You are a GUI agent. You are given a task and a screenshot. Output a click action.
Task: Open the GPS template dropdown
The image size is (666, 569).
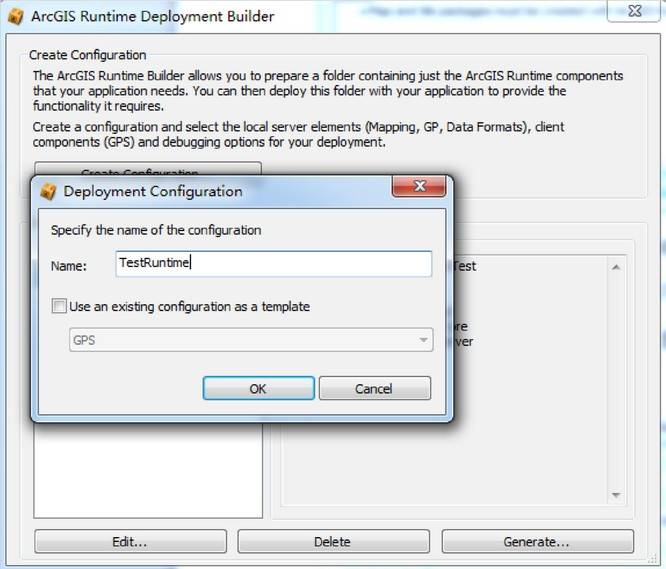point(251,340)
